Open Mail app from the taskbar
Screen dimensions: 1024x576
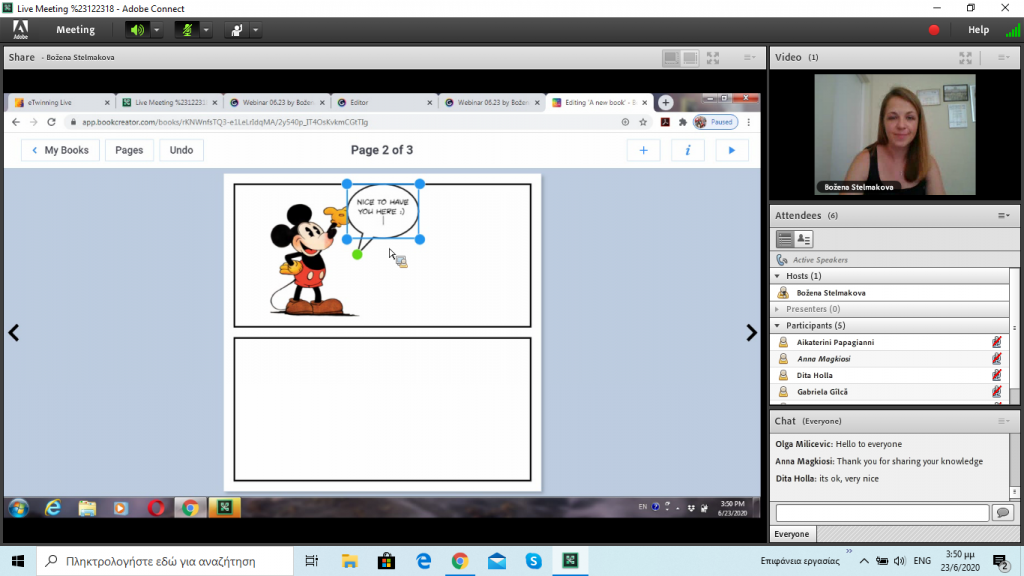497,561
